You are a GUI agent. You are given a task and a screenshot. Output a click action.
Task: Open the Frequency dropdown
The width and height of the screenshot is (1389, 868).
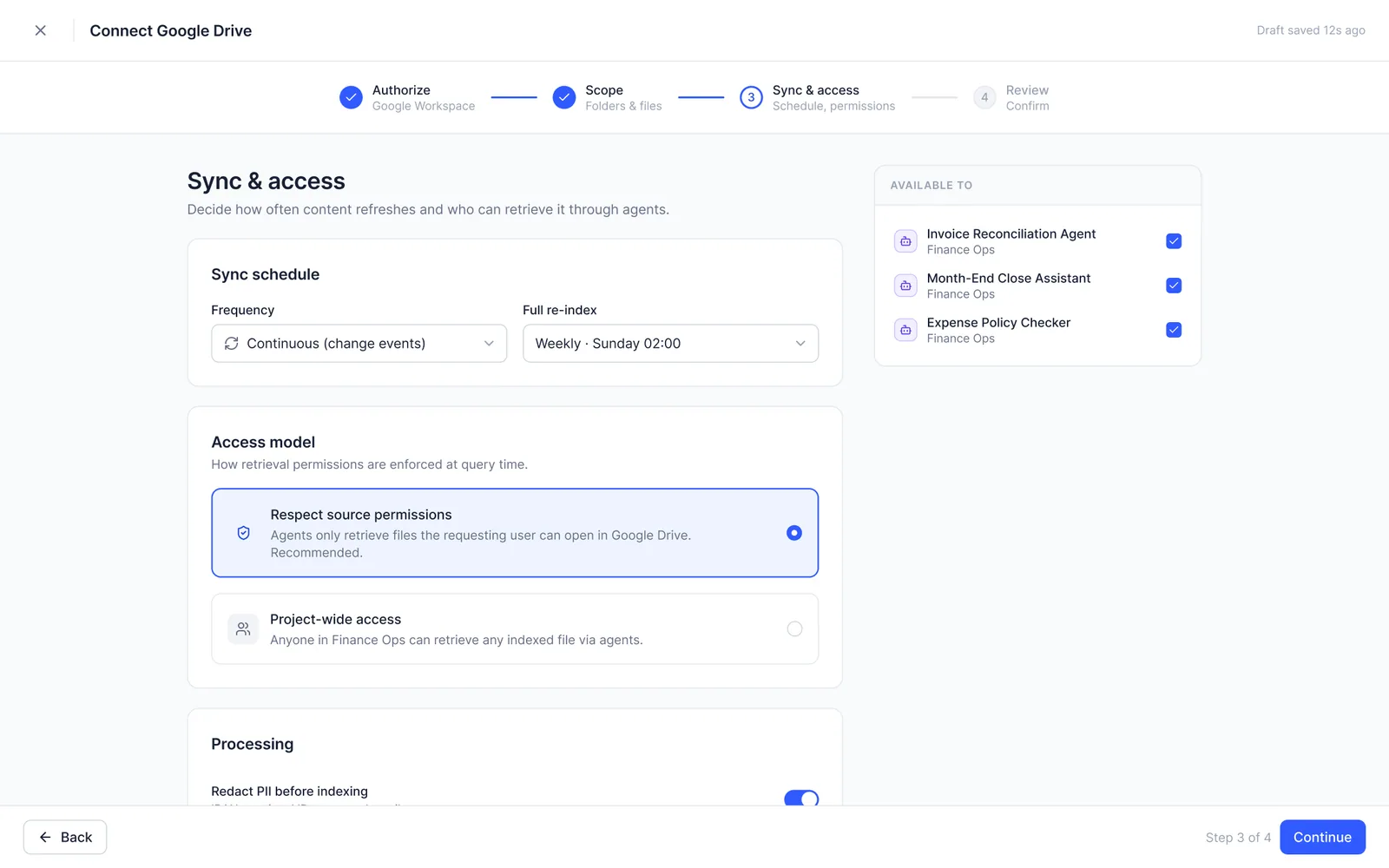(359, 344)
